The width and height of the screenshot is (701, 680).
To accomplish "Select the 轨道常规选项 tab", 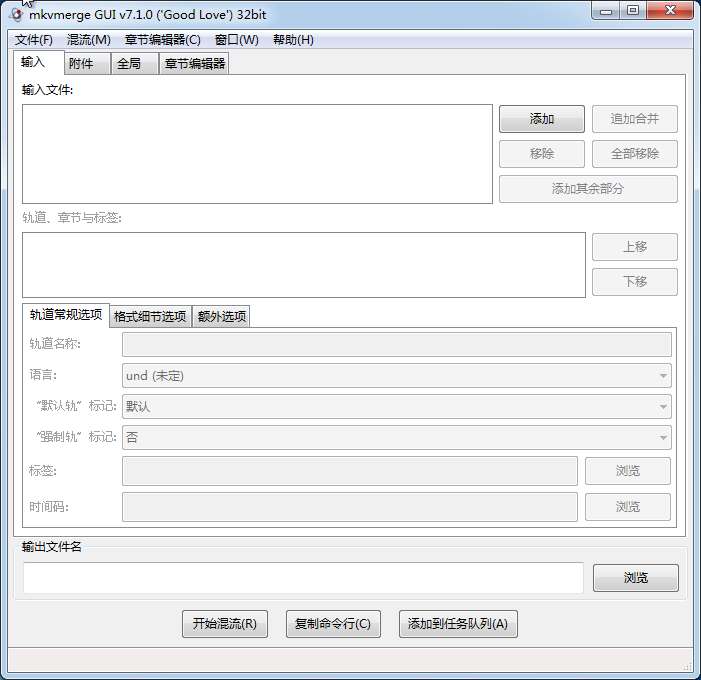I will pos(66,315).
